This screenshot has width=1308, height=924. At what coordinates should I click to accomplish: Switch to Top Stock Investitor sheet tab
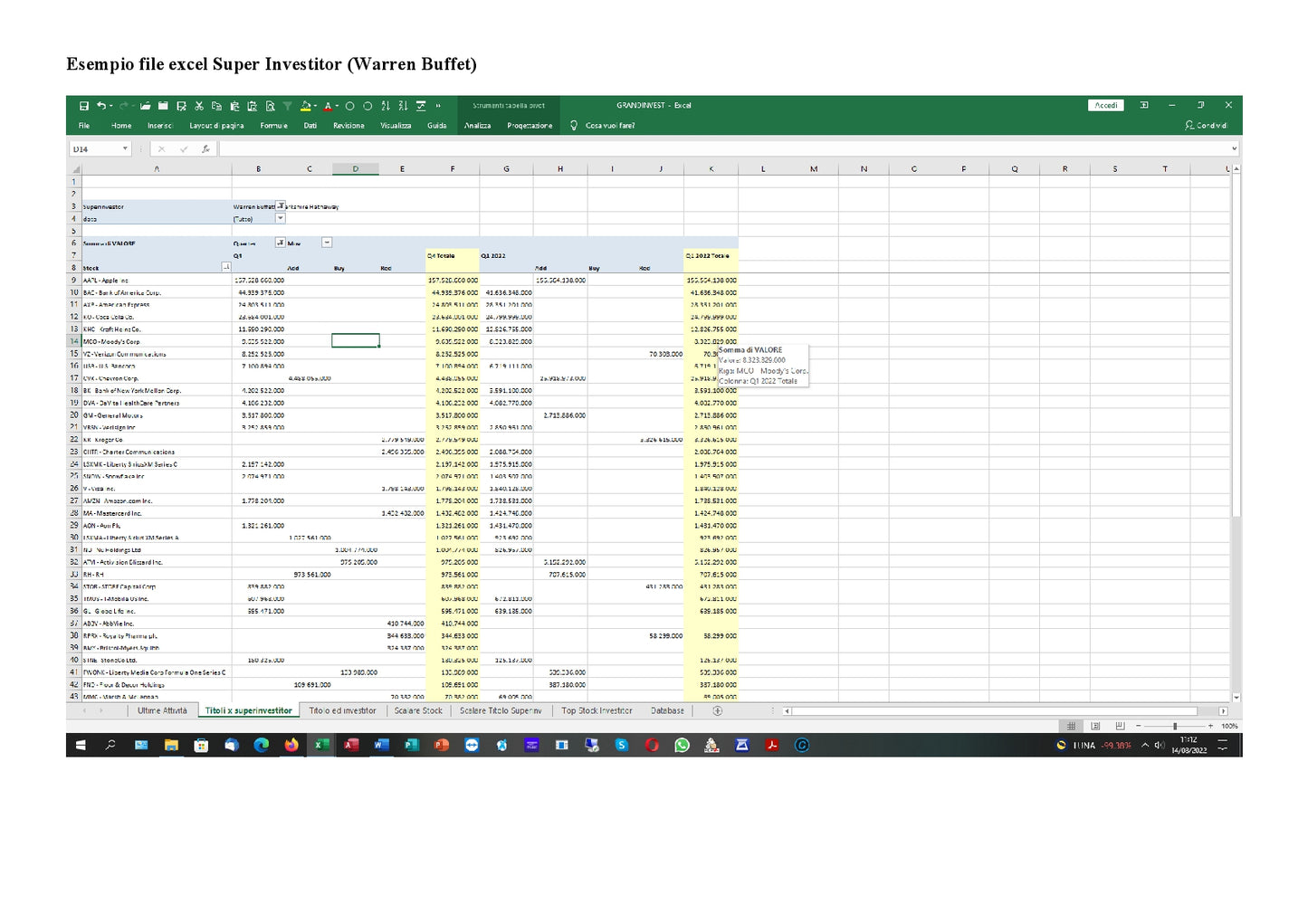click(597, 710)
